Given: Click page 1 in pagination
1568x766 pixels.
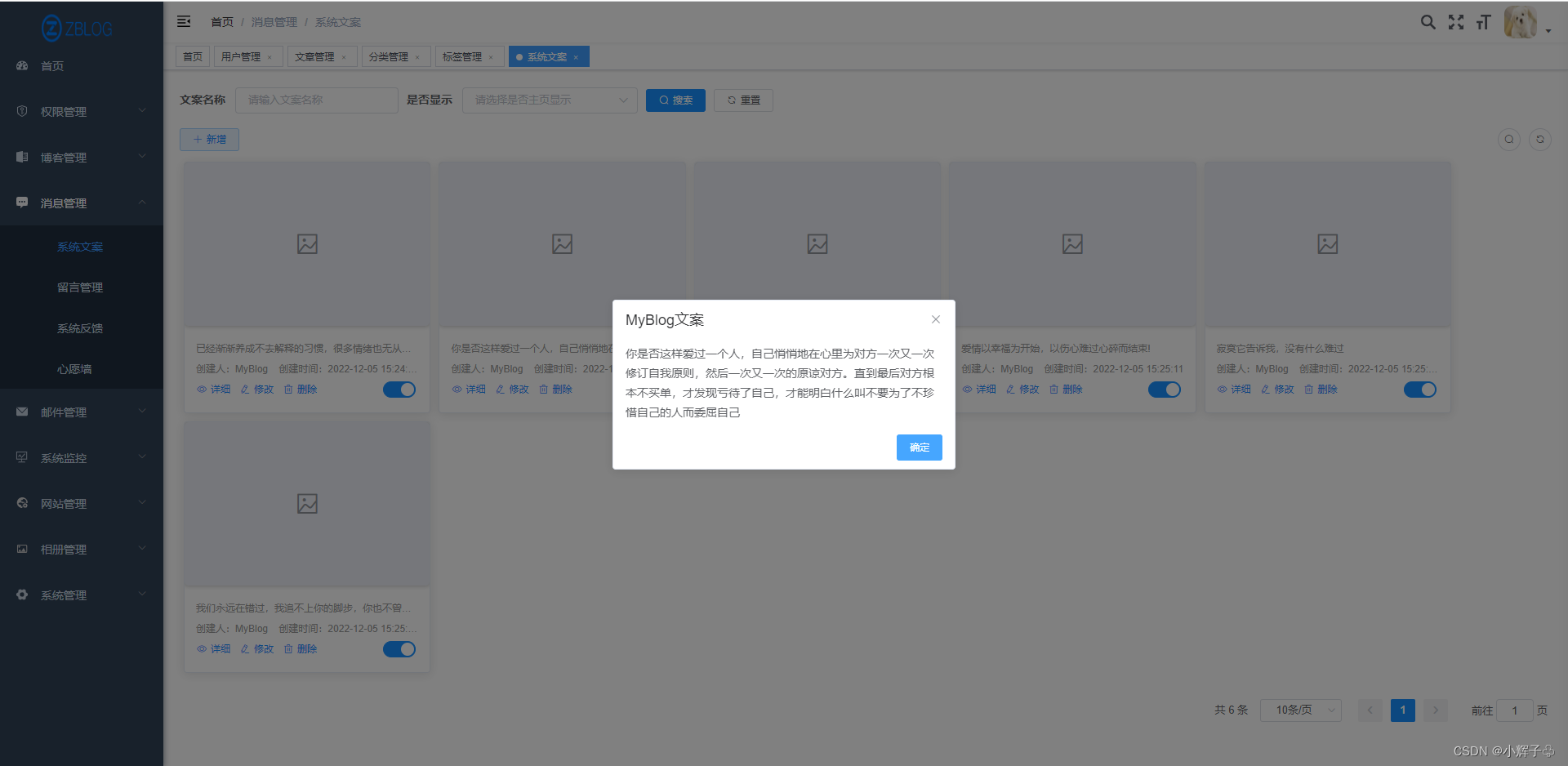Looking at the screenshot, I should pos(1403,710).
